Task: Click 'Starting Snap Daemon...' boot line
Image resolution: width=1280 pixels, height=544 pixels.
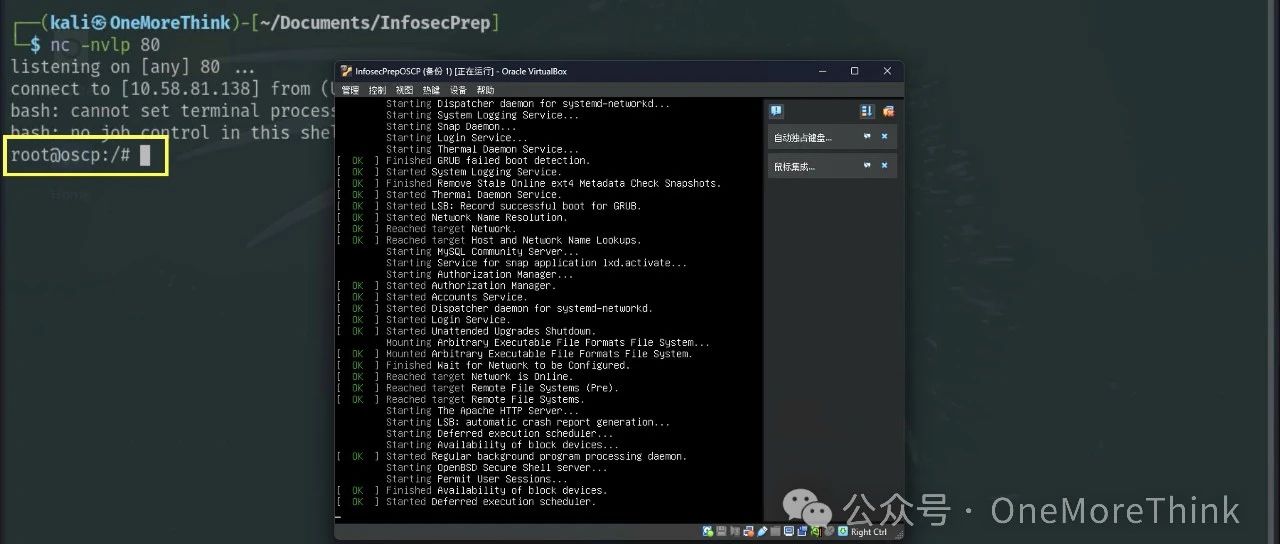Action: (452, 126)
